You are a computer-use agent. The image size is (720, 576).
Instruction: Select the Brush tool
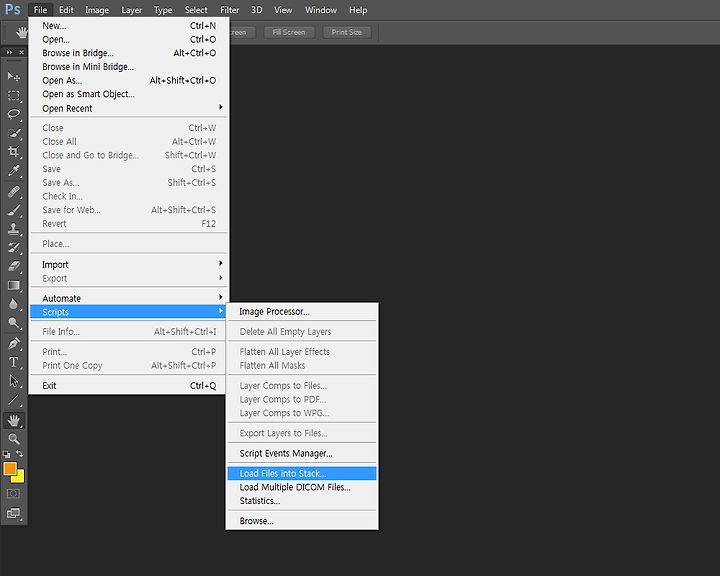pyautogui.click(x=13, y=210)
